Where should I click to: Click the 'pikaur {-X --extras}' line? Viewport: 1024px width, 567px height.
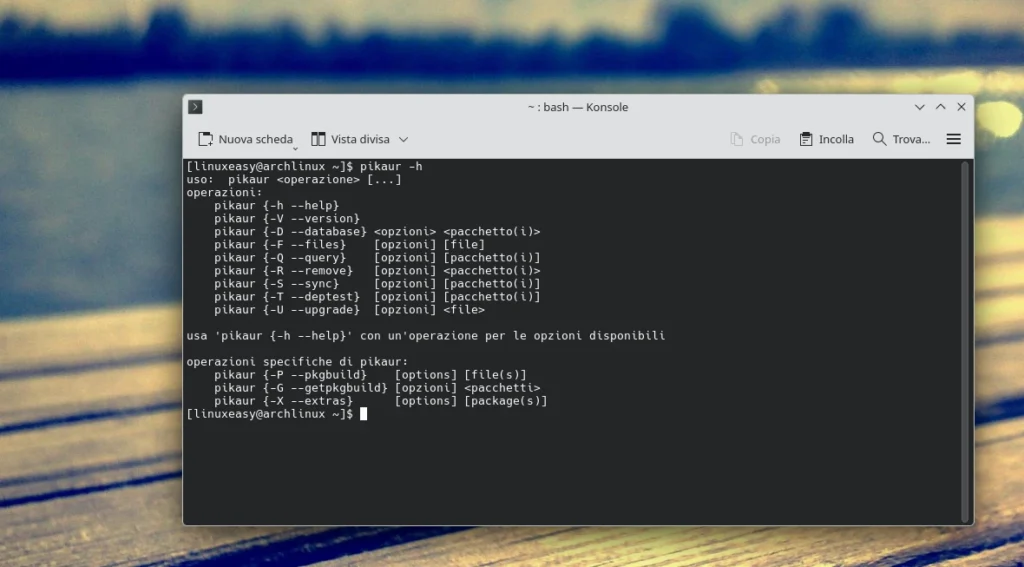[x=381, y=400]
